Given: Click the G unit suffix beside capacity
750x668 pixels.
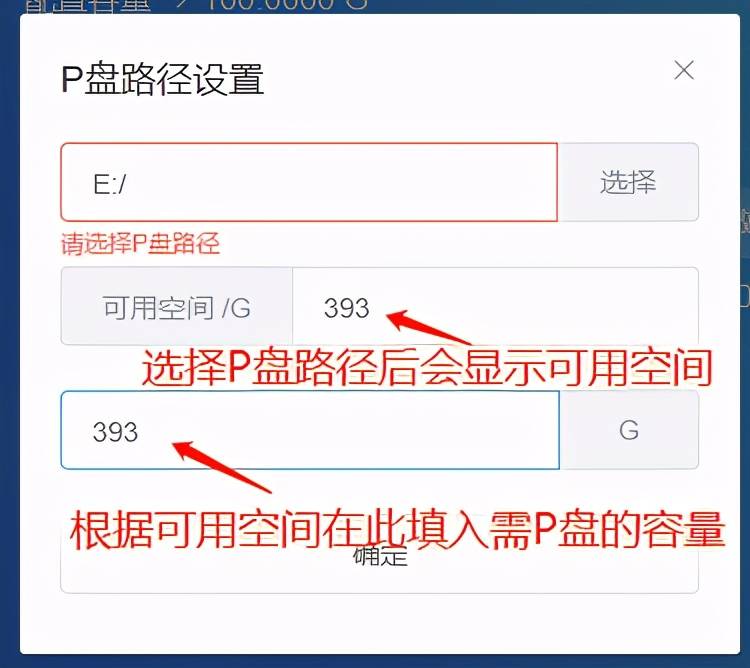Looking at the screenshot, I should point(629,430).
